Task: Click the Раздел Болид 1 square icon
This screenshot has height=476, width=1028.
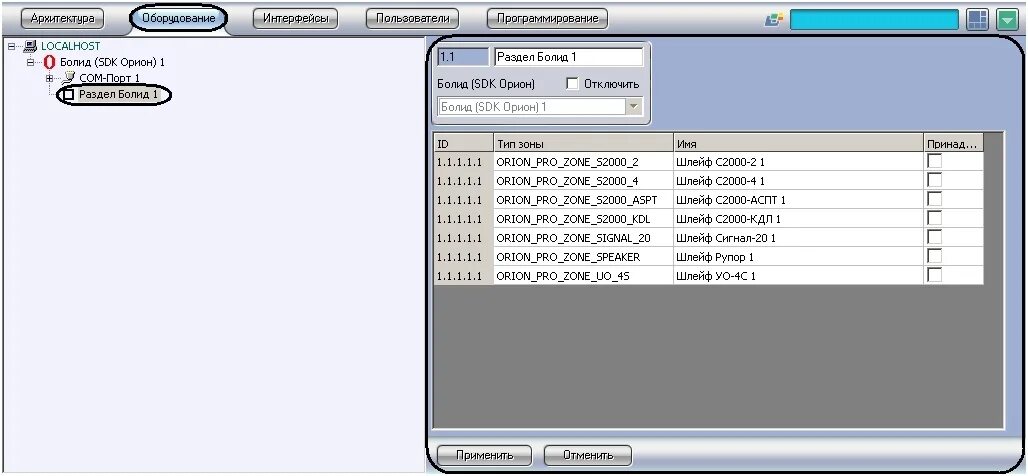Action: (69, 95)
